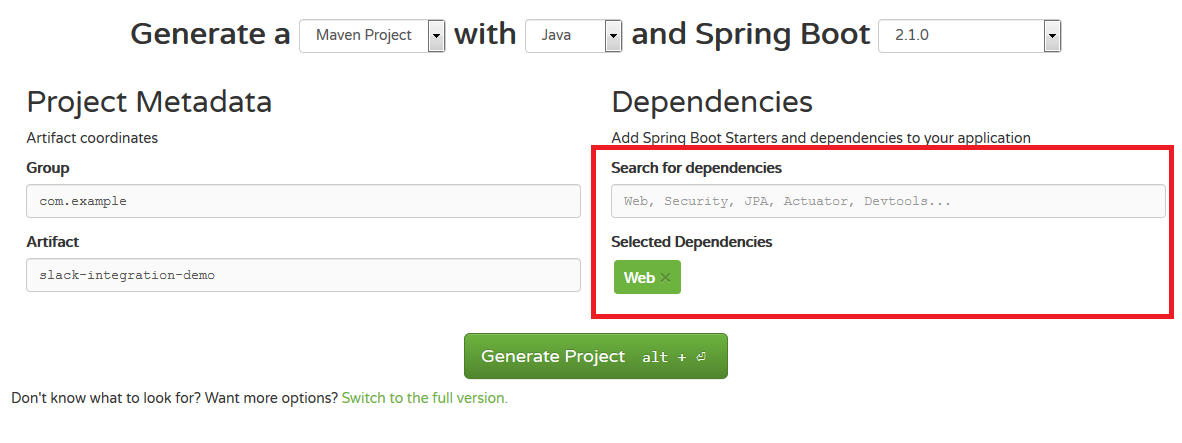Focus the Group field containing com.example

pyautogui.click(x=303, y=201)
